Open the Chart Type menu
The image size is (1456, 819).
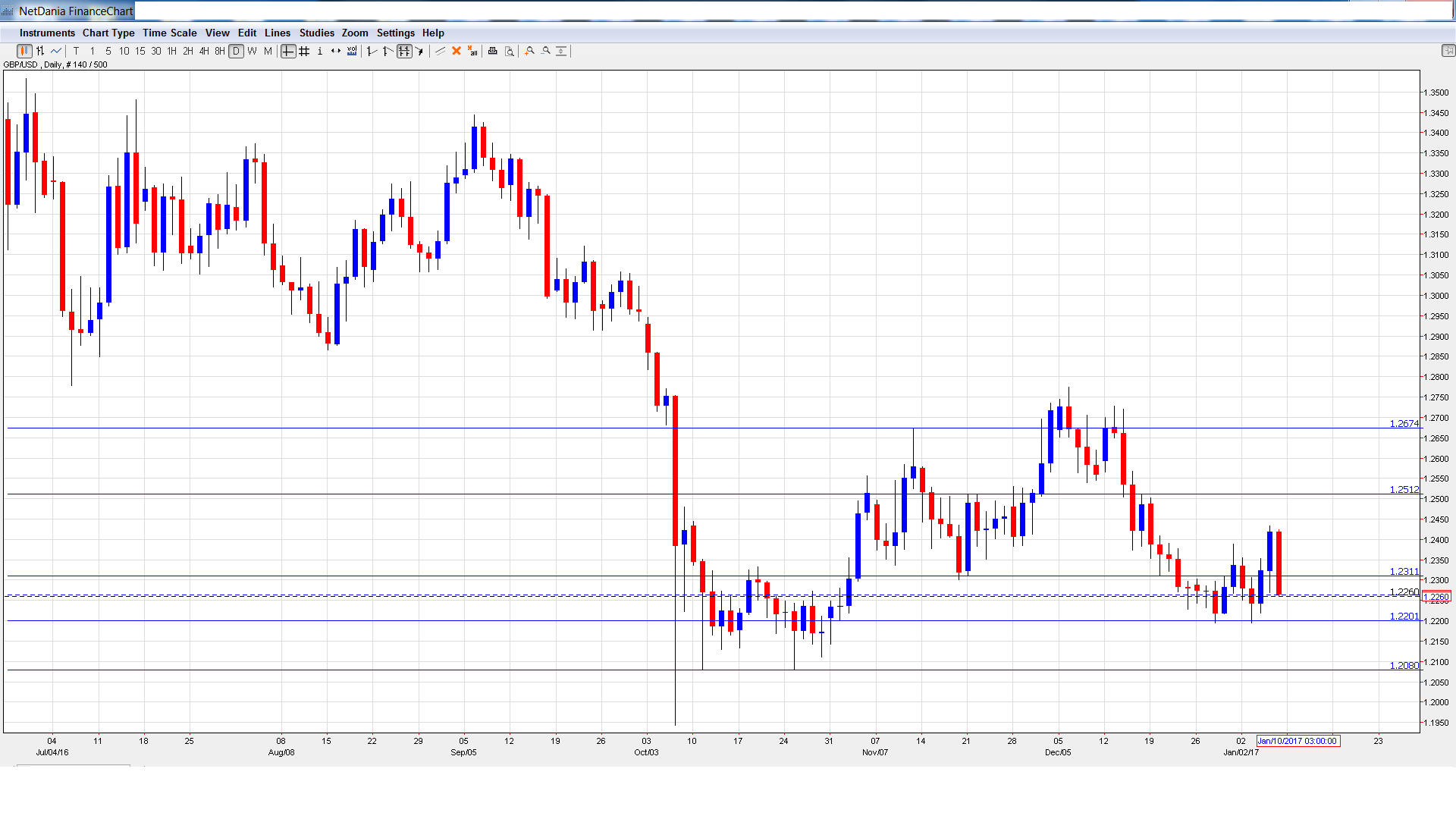point(108,33)
